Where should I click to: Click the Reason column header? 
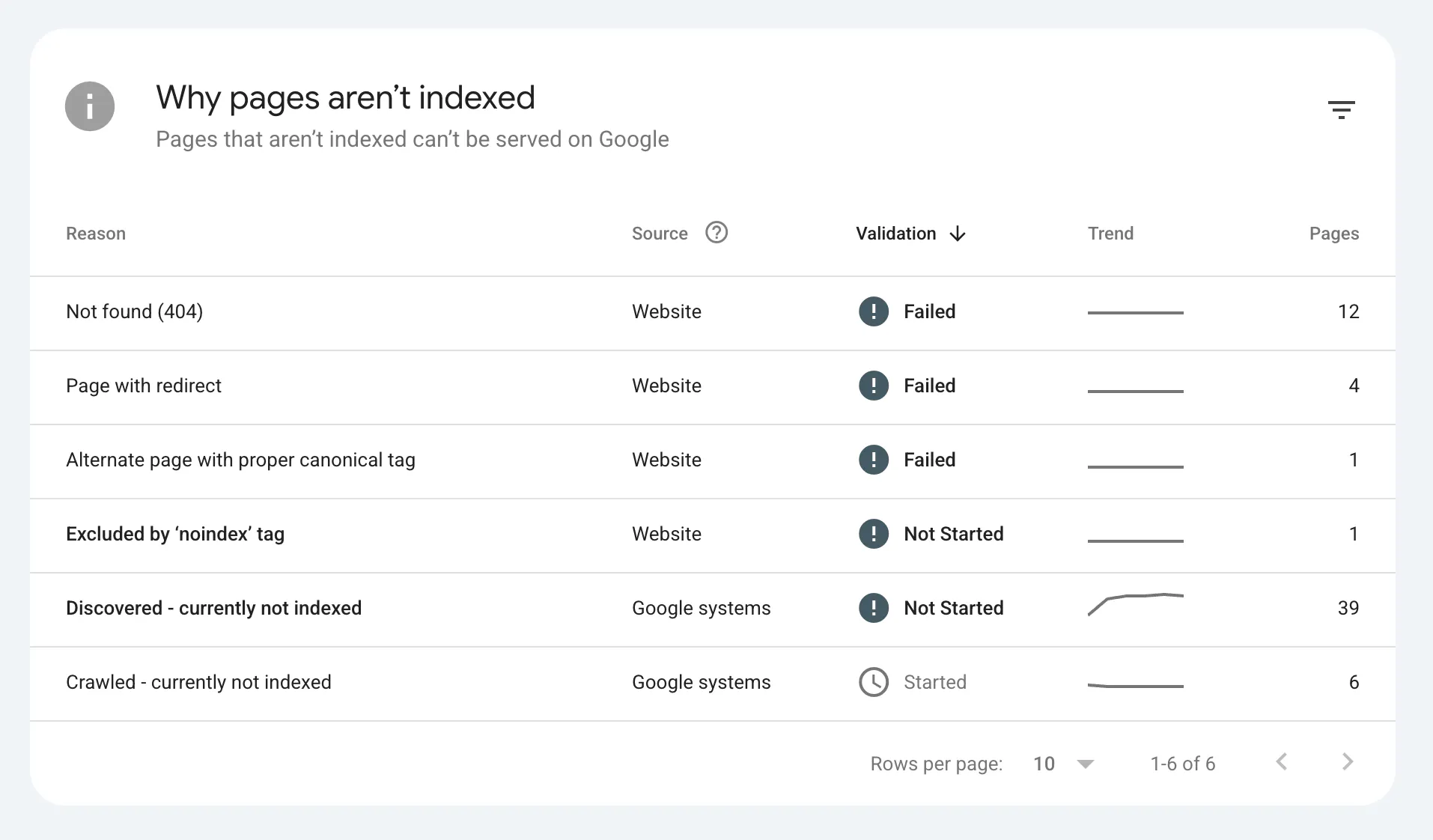coord(96,234)
